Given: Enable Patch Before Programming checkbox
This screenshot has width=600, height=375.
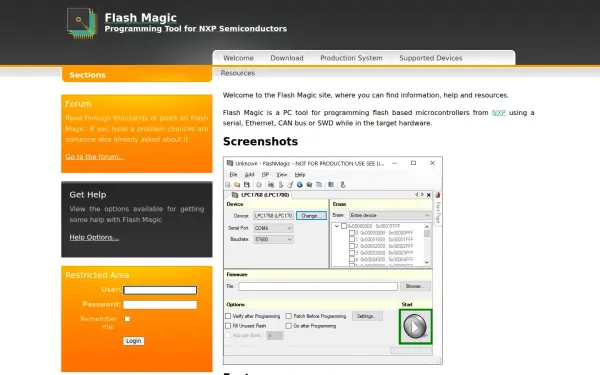Looking at the screenshot, I should [x=289, y=316].
